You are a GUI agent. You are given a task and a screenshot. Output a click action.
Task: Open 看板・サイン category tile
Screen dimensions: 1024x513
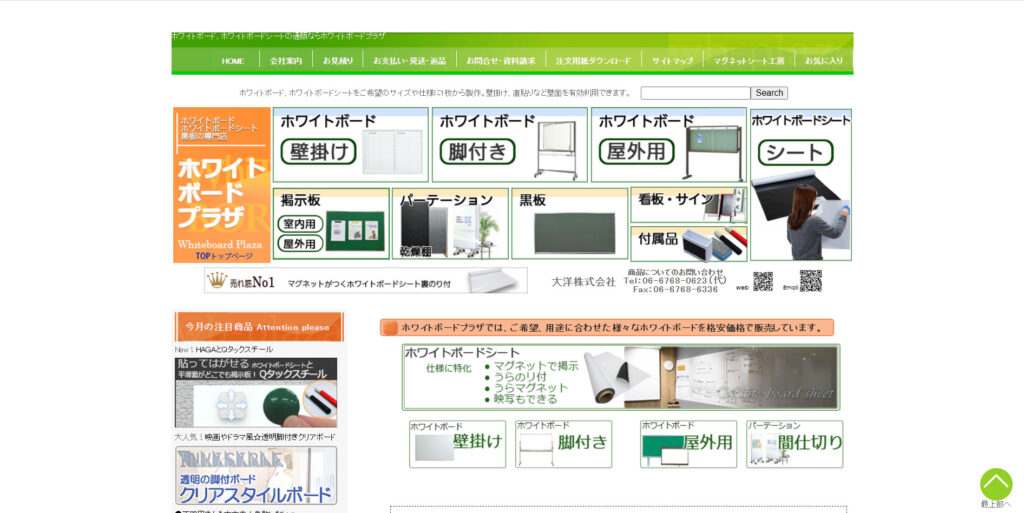[x=689, y=205]
